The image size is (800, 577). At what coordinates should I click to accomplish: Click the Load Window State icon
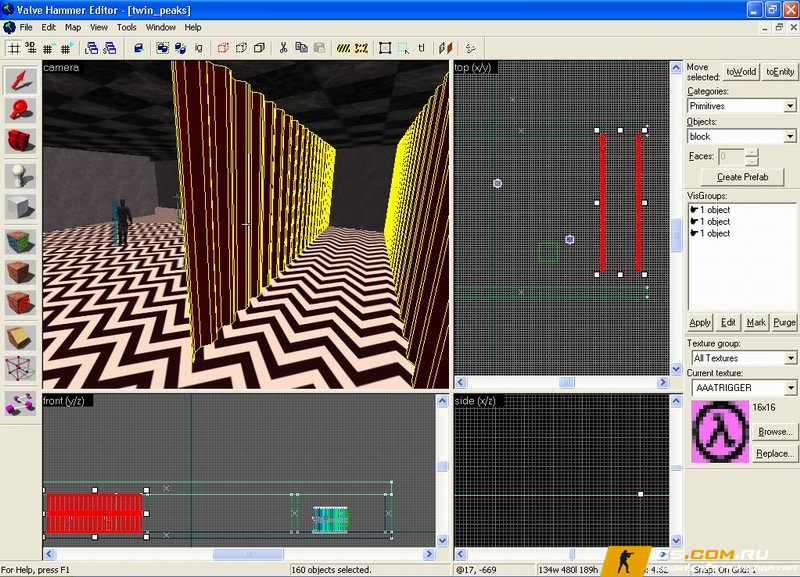pyautogui.click(x=92, y=48)
